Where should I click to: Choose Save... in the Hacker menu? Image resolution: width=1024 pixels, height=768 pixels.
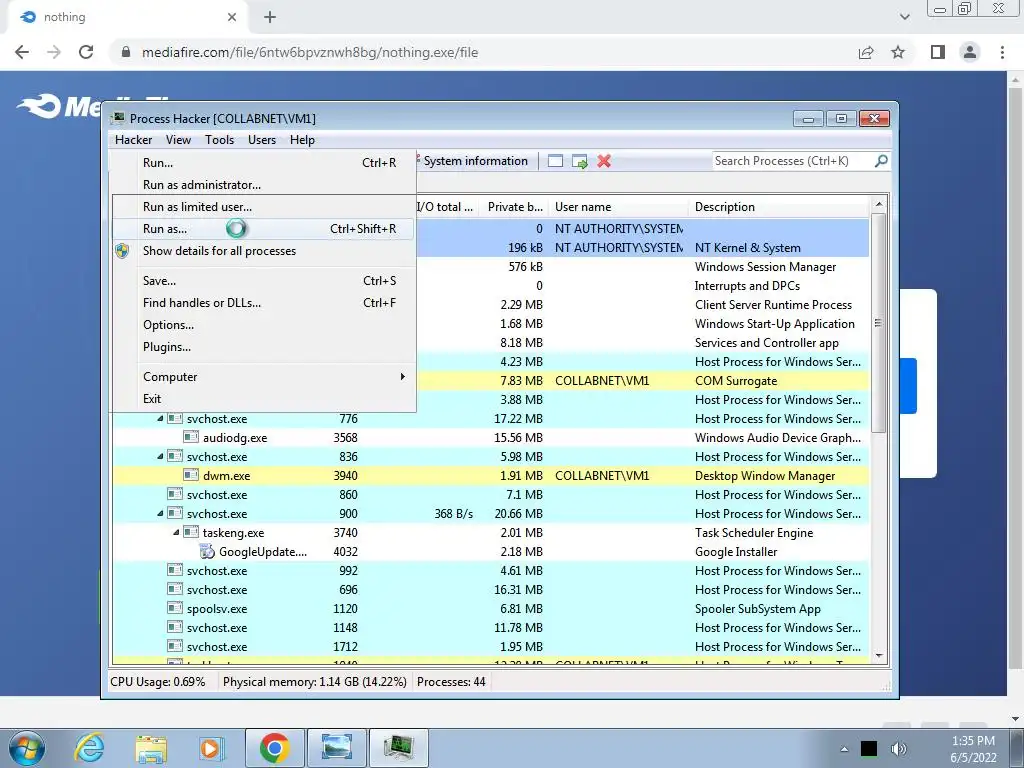click(264, 281)
